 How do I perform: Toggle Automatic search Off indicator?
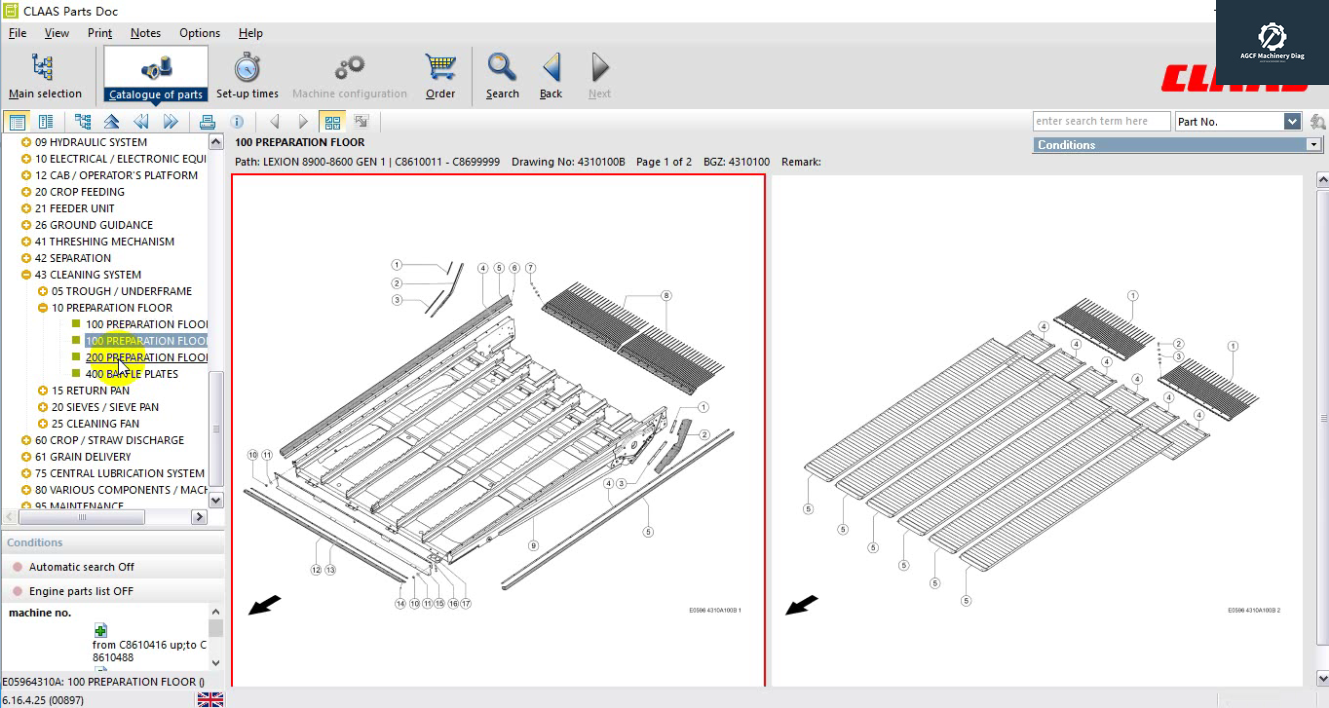(x=18, y=567)
